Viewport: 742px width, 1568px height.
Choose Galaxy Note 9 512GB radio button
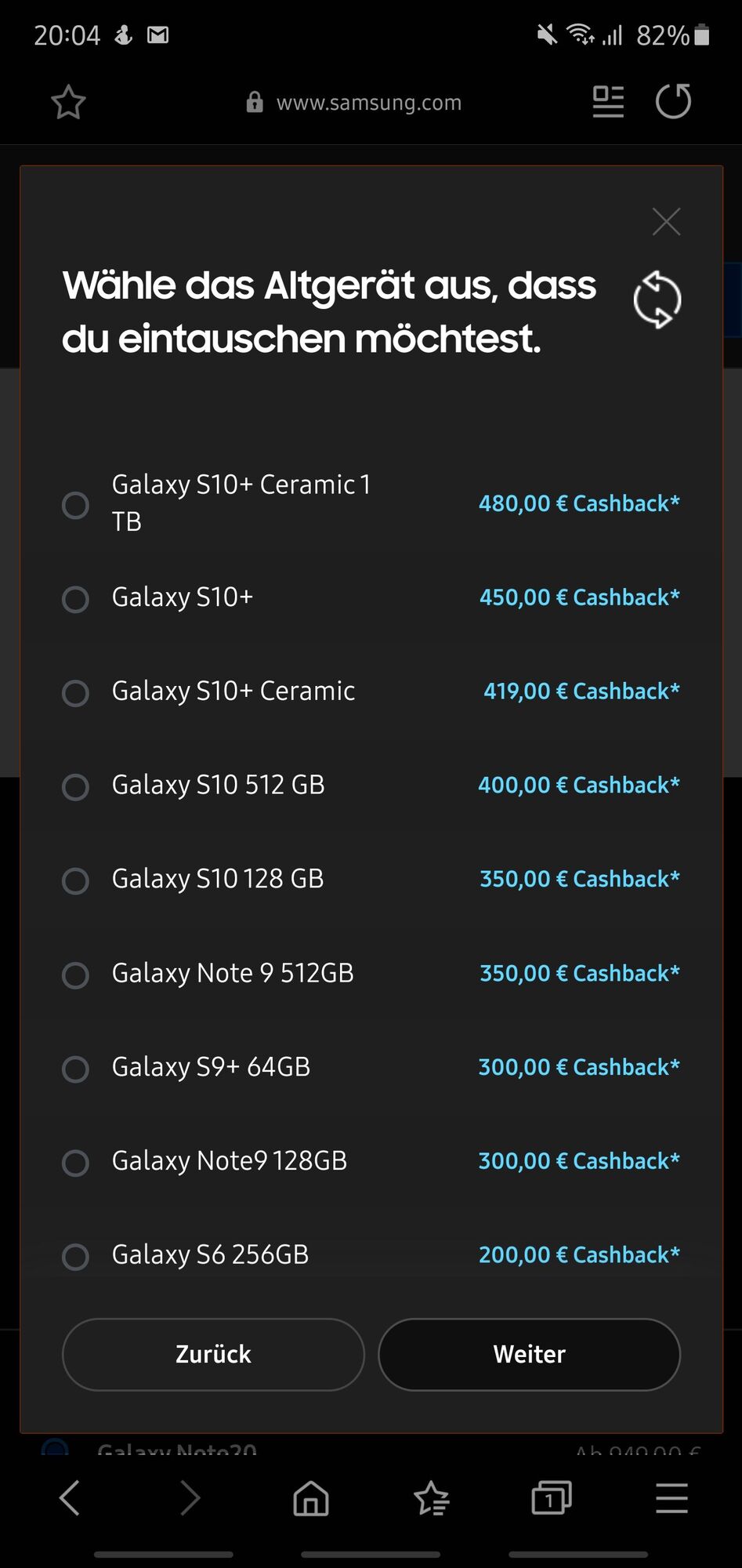click(x=75, y=975)
